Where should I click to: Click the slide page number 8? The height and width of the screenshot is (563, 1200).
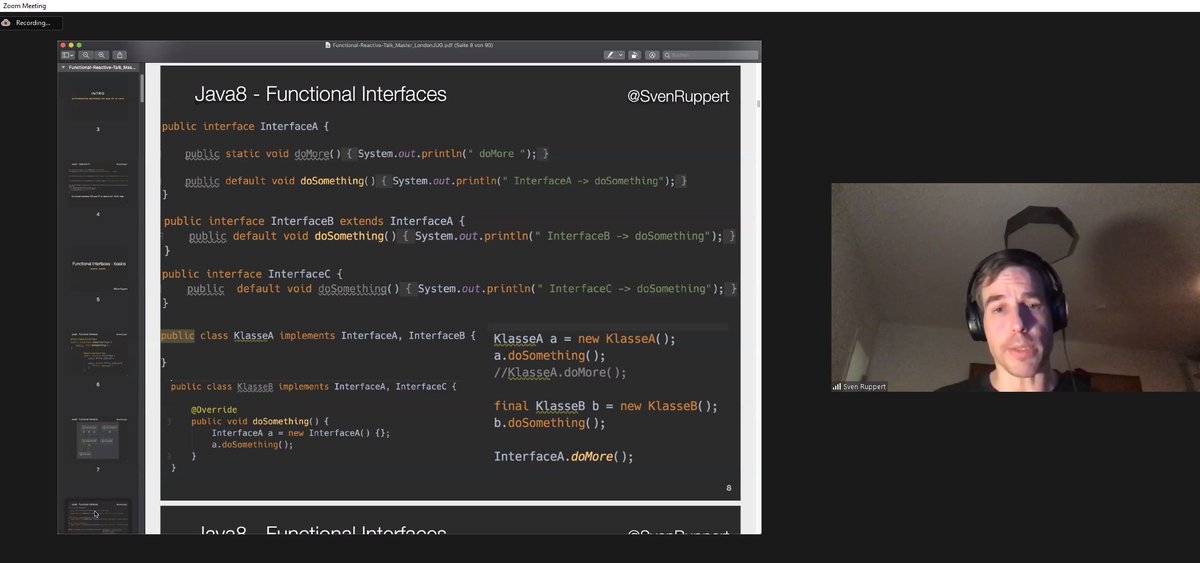click(729, 488)
